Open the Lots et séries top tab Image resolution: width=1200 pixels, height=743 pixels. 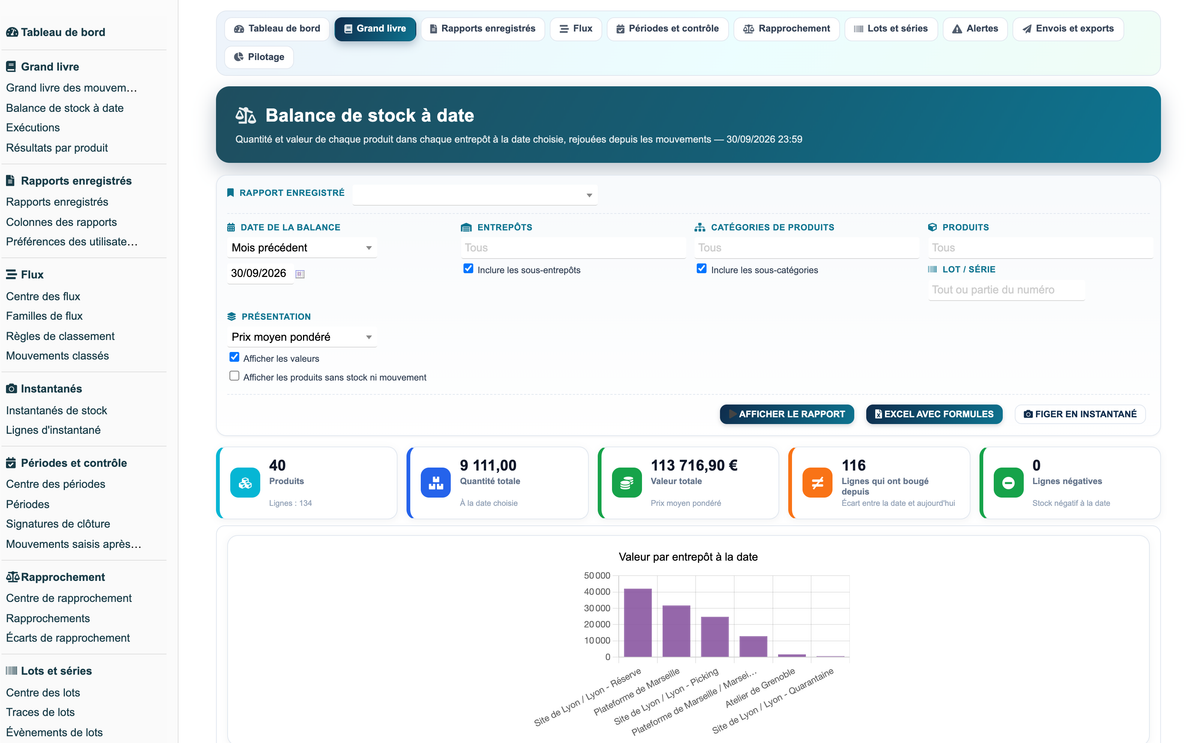[x=891, y=29]
